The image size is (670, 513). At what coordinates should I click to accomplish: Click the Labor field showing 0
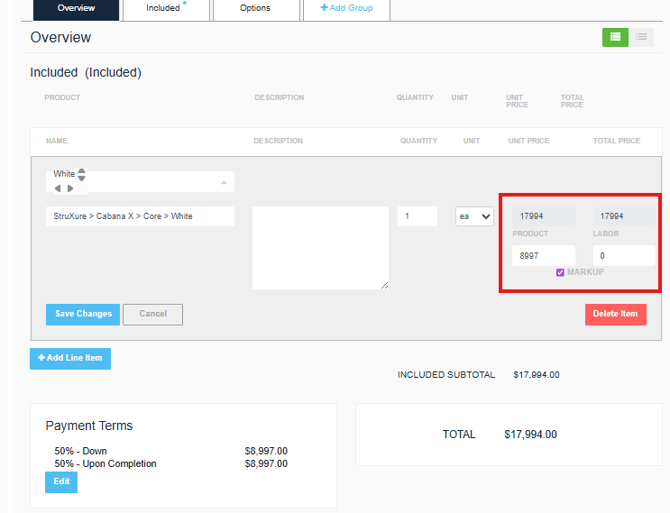tap(624, 255)
